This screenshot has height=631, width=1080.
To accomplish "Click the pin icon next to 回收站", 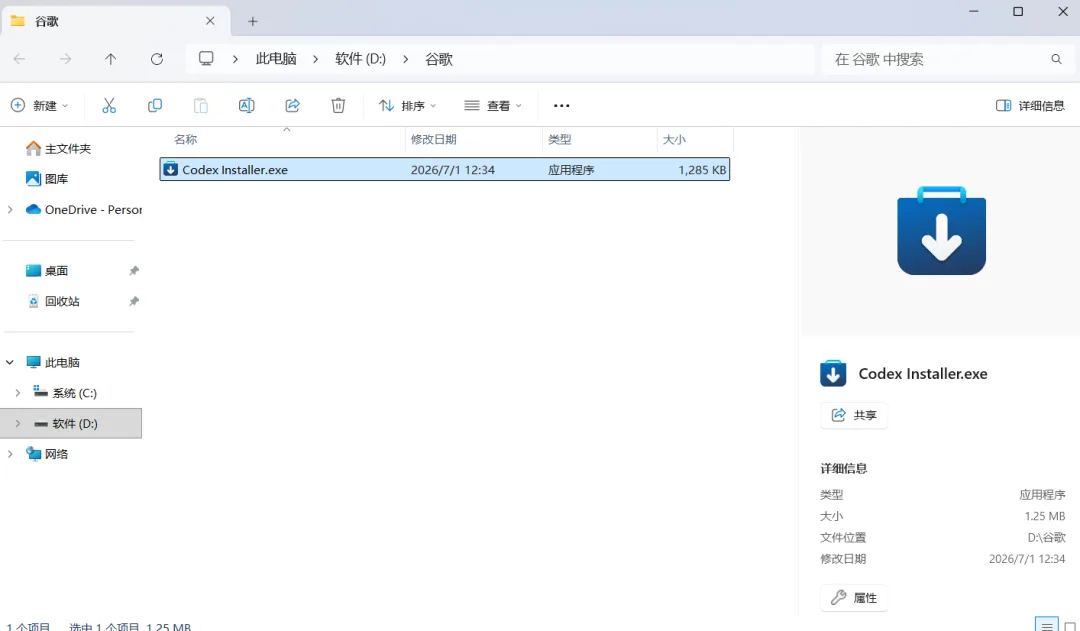I will pos(134,301).
